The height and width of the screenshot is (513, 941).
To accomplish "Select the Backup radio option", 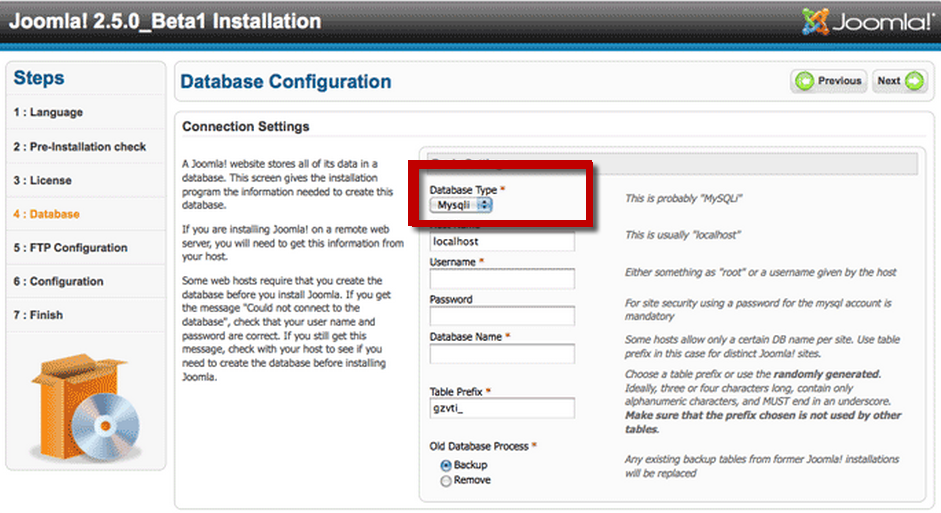I will [x=446, y=466].
